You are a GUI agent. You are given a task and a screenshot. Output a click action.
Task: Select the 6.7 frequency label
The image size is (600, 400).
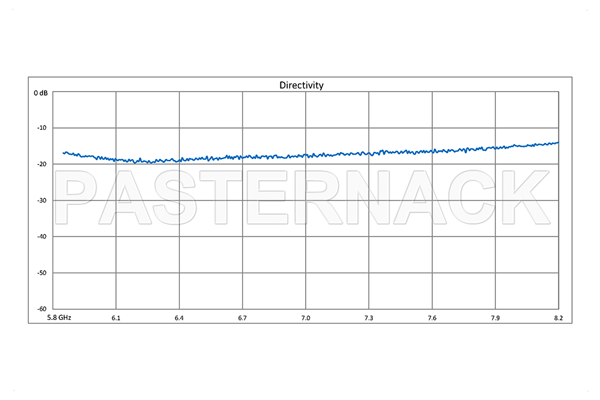coord(242,318)
